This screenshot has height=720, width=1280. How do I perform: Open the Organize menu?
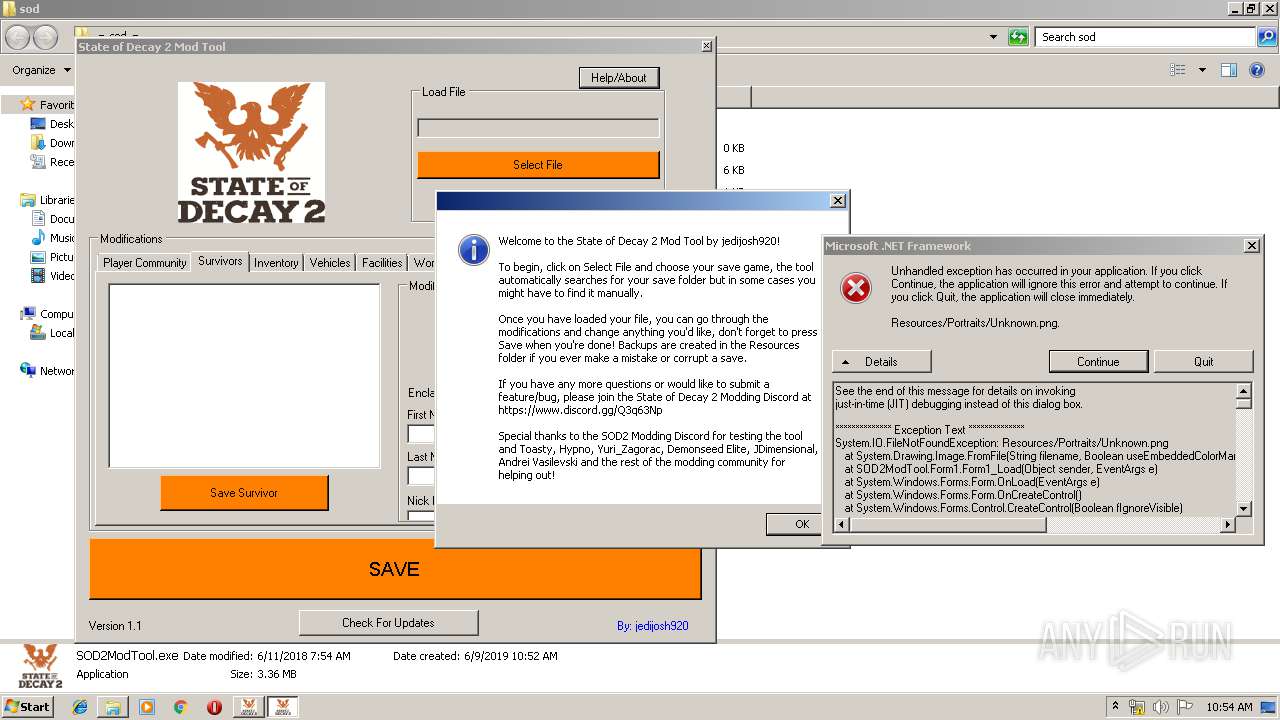[41, 70]
